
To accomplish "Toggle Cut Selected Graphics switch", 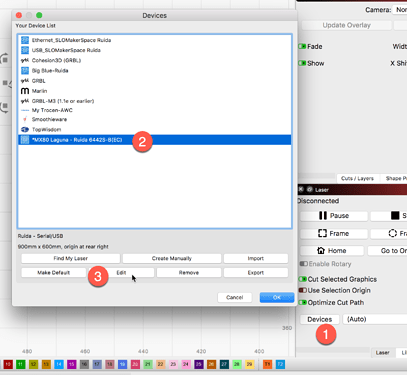I will pyautogui.click(x=303, y=279).
